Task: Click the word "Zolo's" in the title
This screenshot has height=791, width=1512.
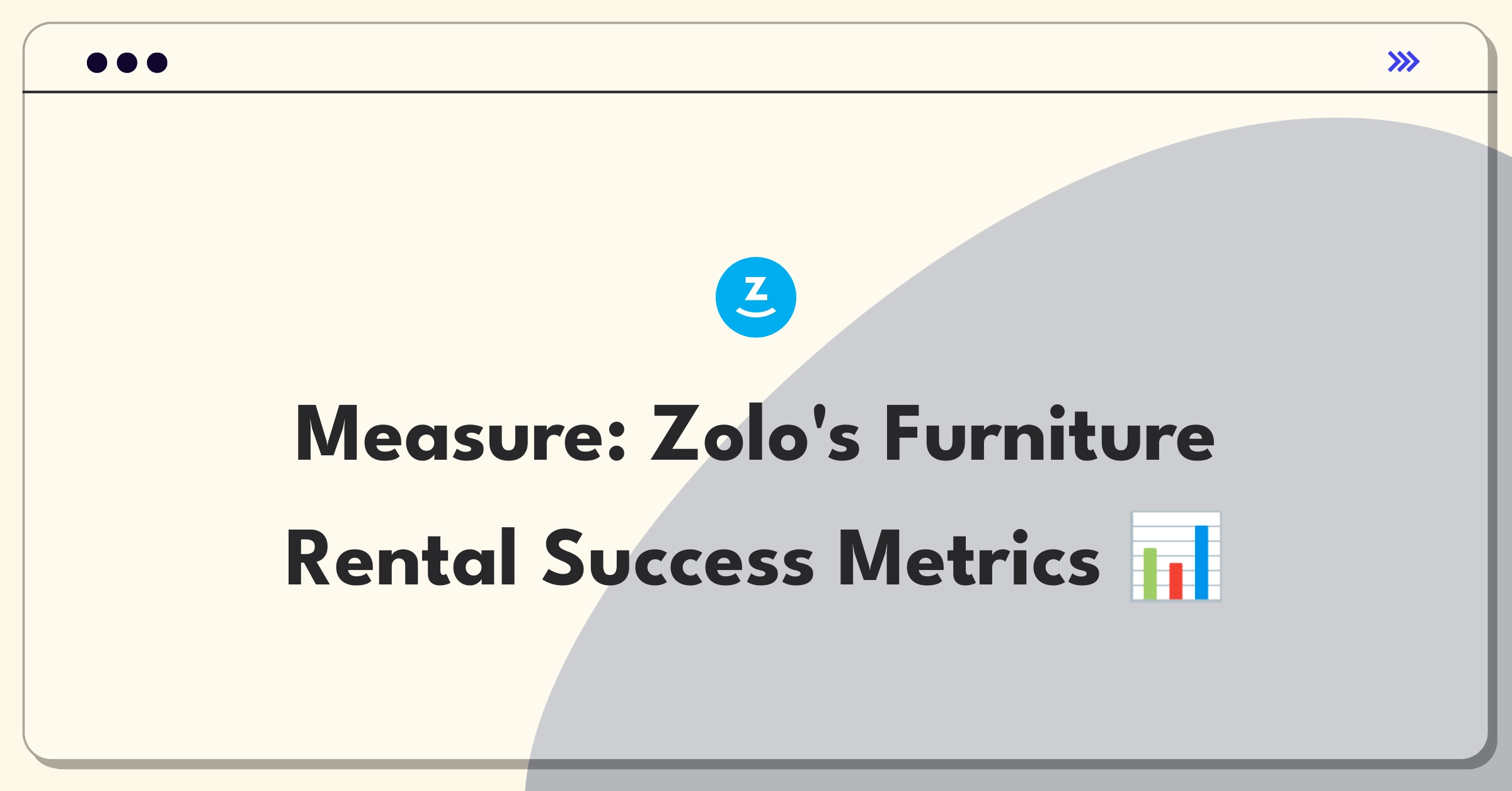Action: pyautogui.click(x=755, y=433)
